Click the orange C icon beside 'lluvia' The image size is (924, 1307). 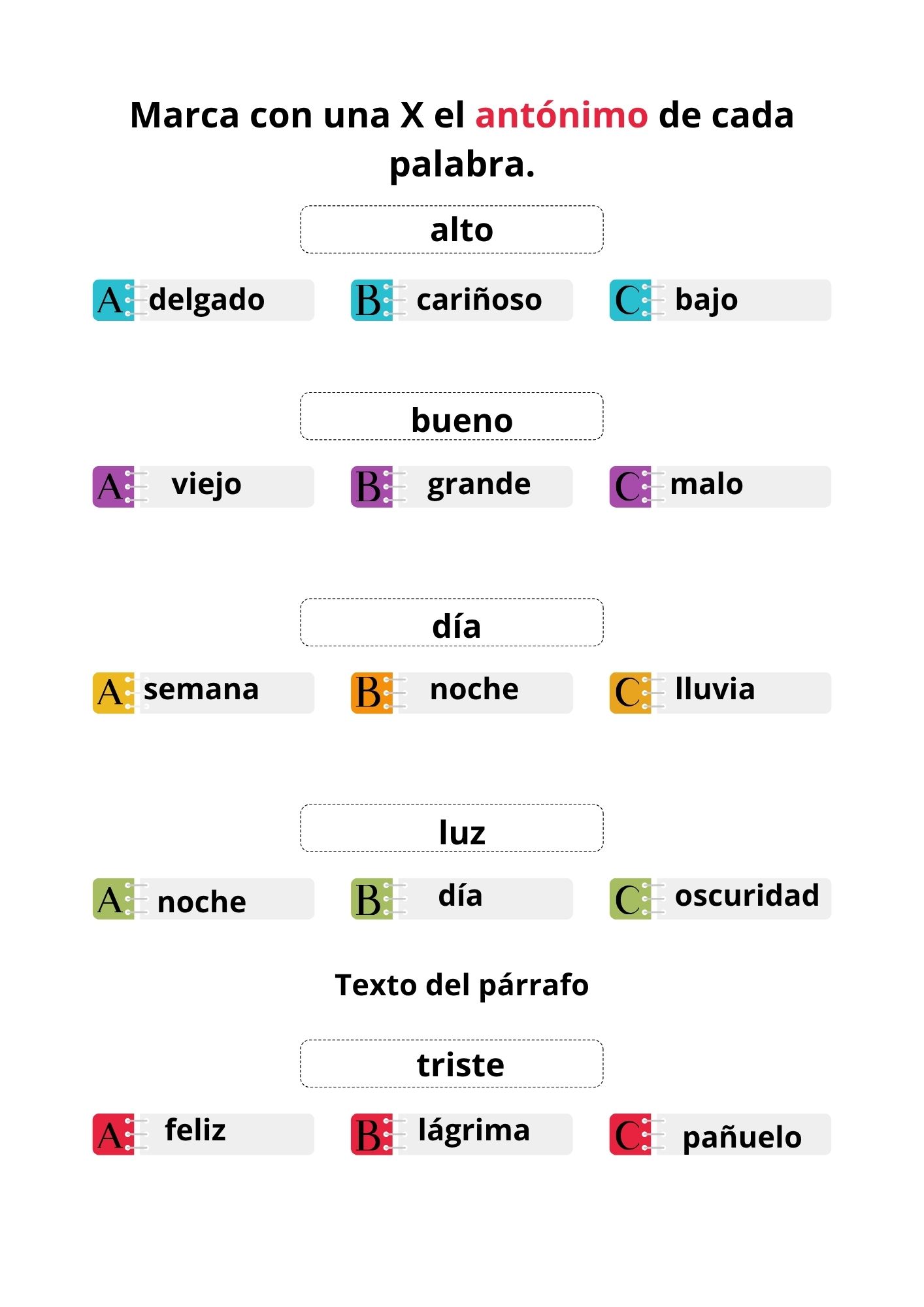click(x=629, y=693)
